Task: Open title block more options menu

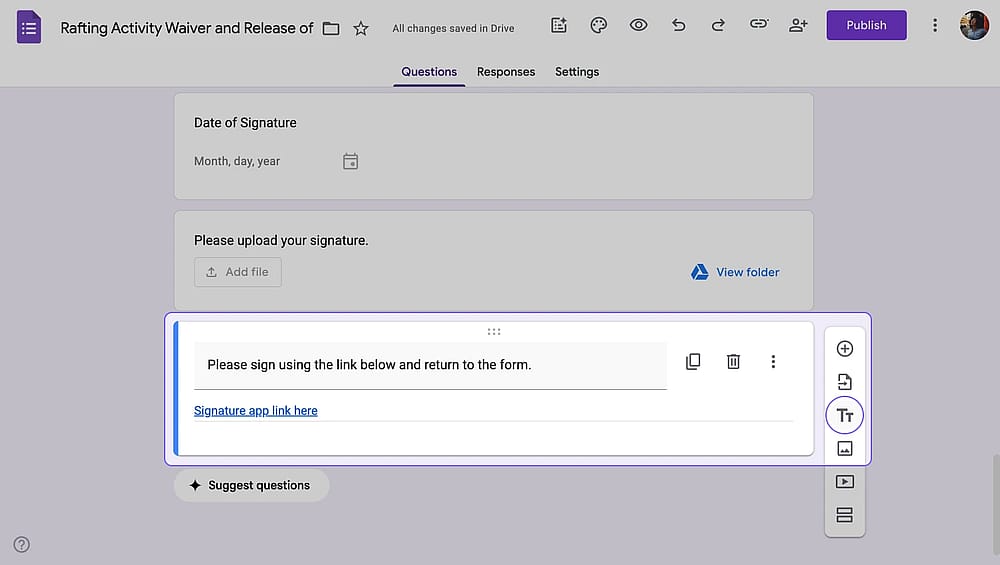Action: pos(773,362)
